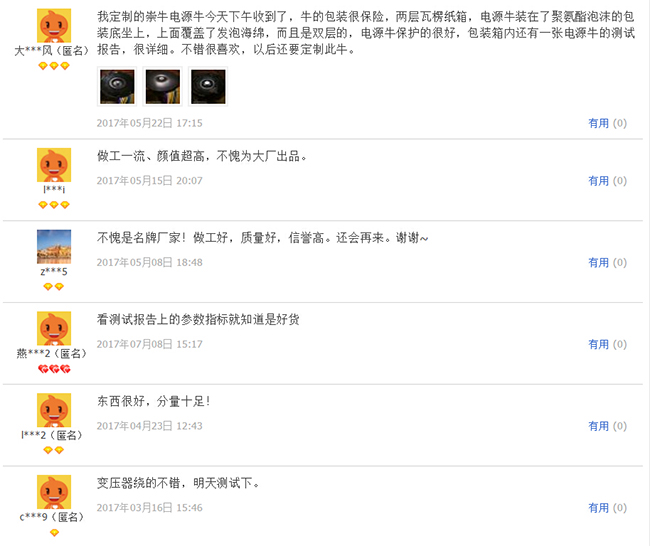Viewport: 650px width, 546px height.
Task: Mark the 2017年07月08日 review as 有用
Action: (599, 344)
